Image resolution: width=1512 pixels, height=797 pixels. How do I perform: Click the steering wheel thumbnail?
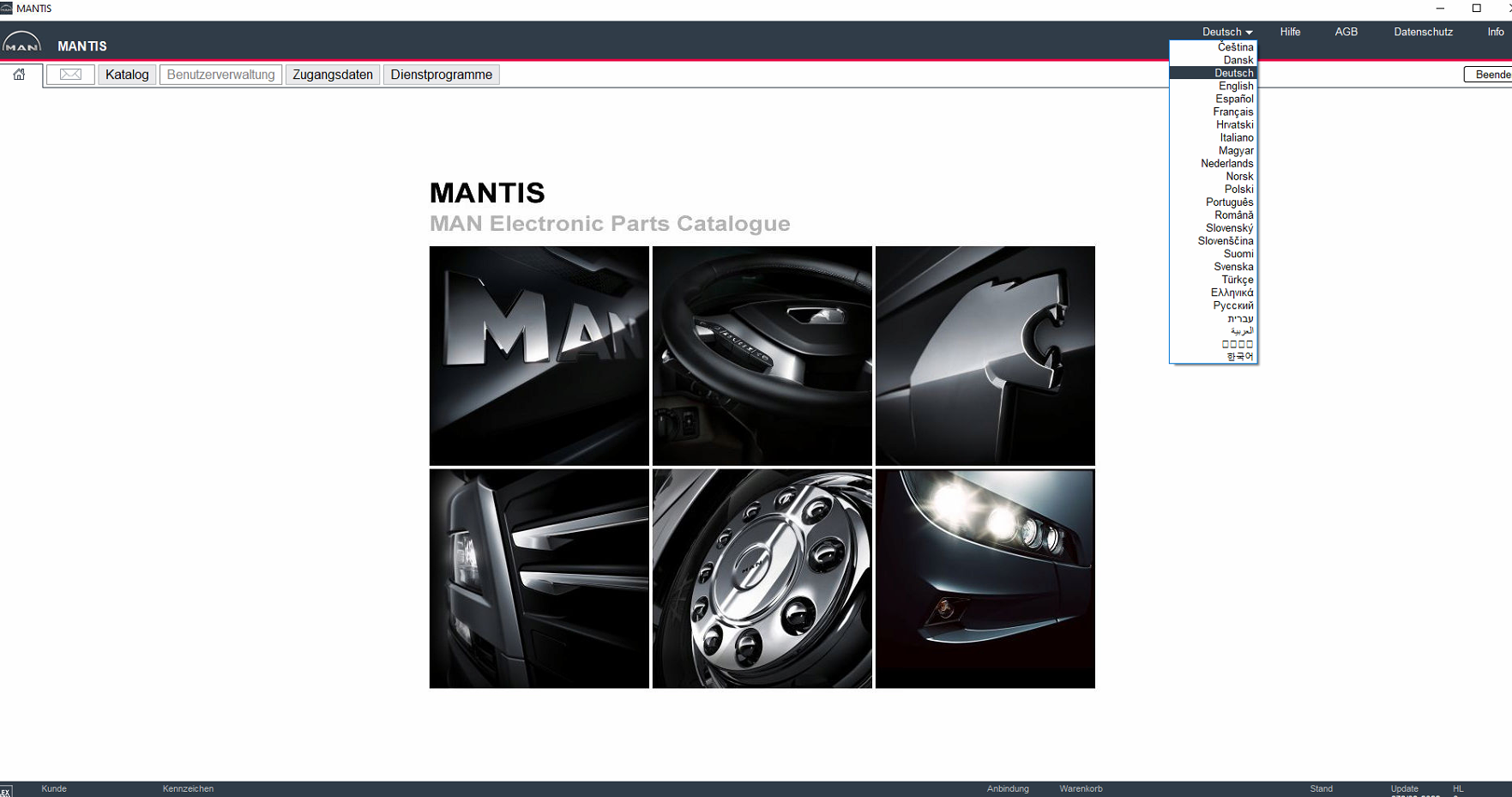click(x=762, y=355)
